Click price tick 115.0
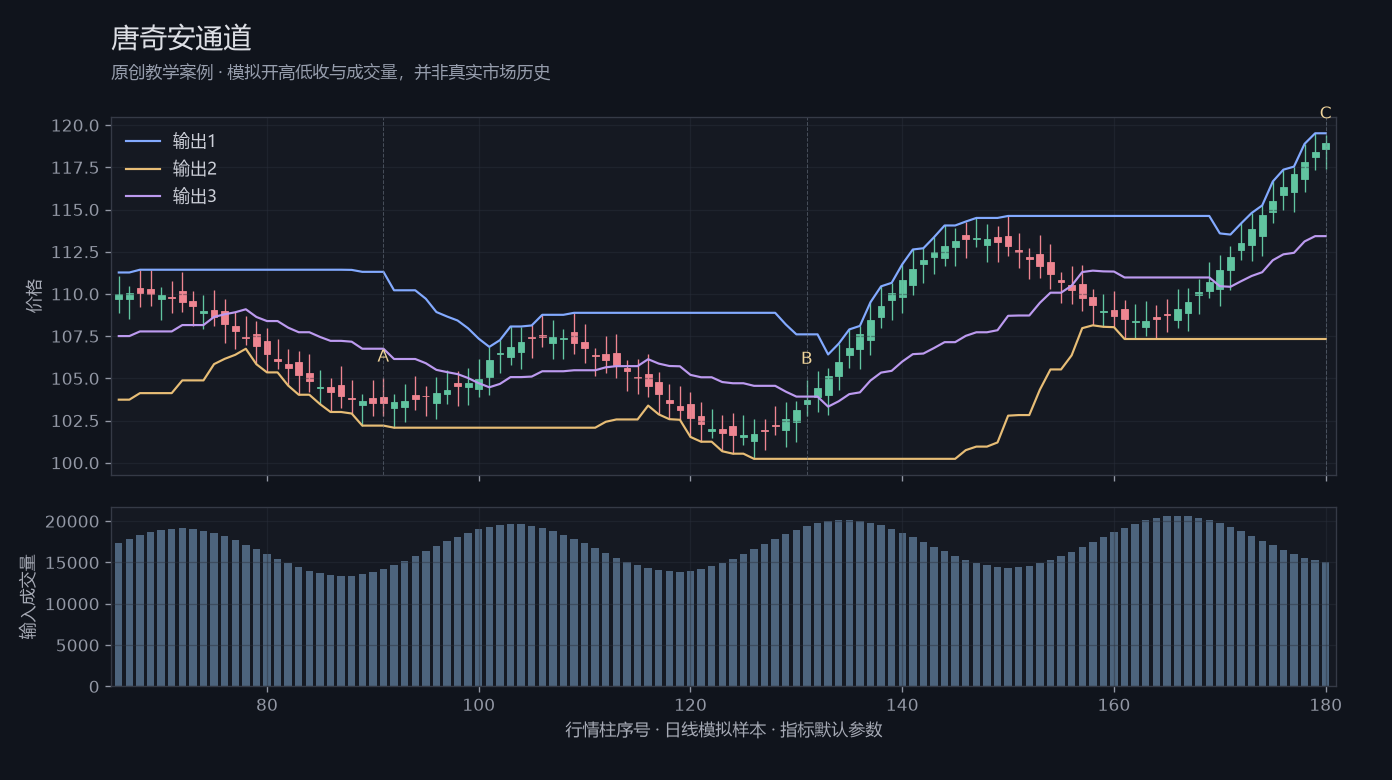1392x780 pixels. pyautogui.click(x=75, y=210)
